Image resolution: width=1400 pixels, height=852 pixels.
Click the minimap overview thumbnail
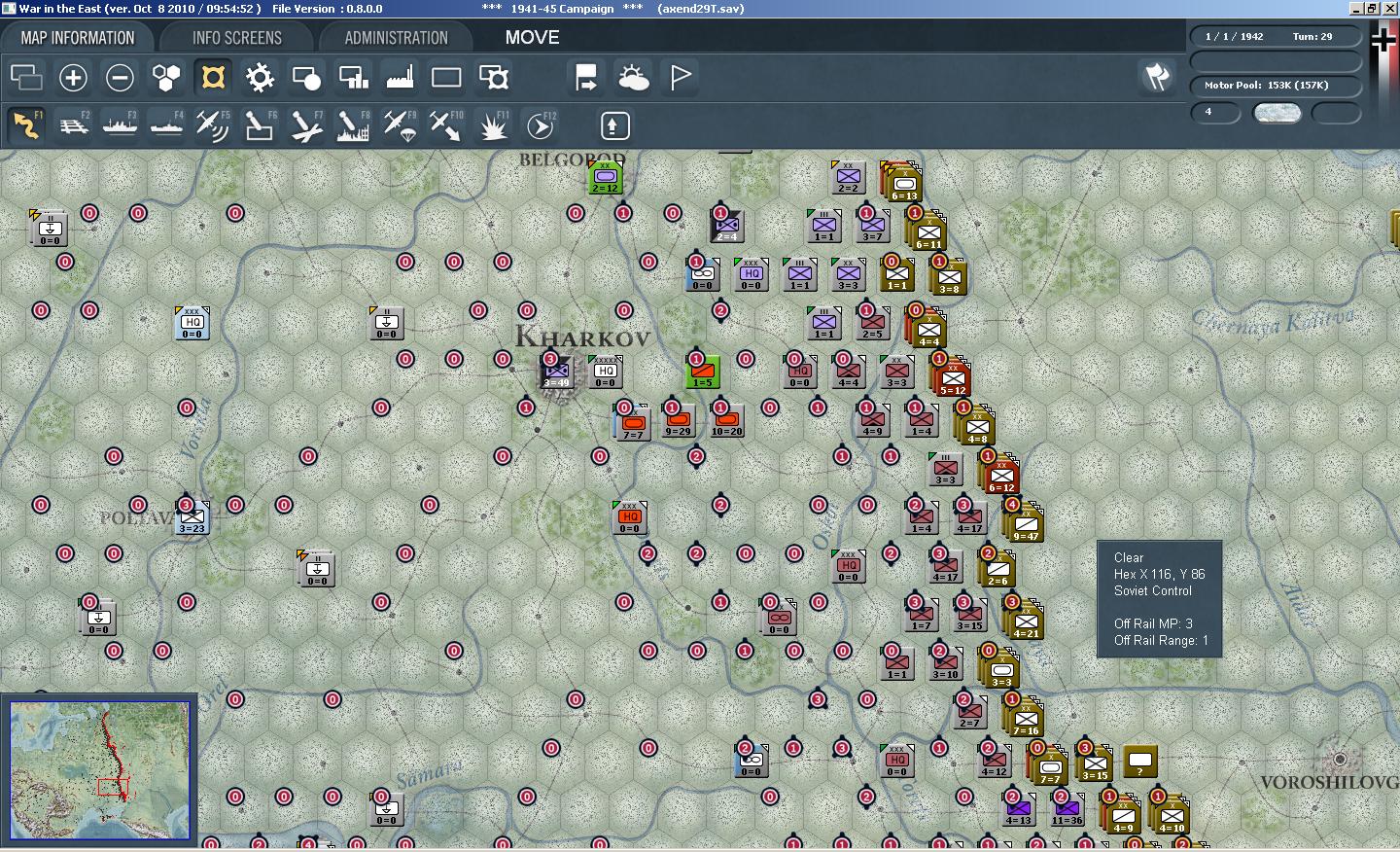point(100,770)
